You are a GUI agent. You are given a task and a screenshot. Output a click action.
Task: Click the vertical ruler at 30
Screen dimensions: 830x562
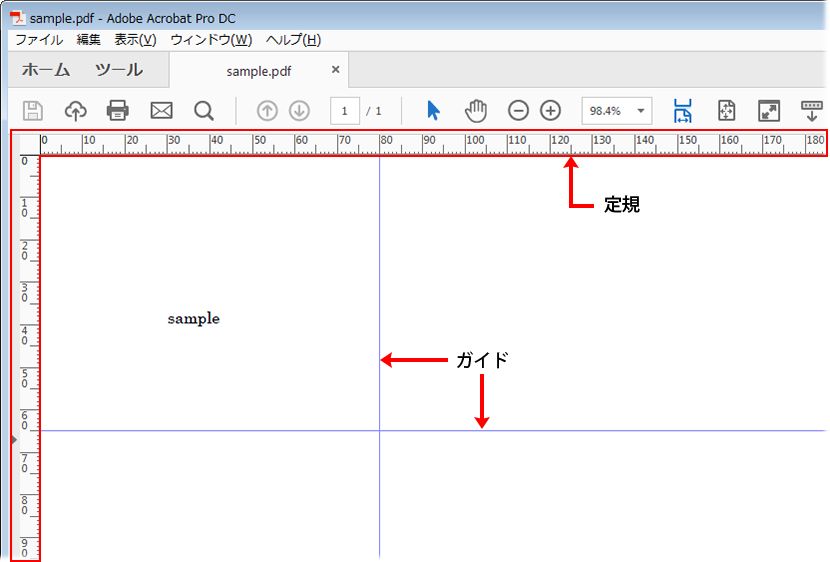(25, 293)
